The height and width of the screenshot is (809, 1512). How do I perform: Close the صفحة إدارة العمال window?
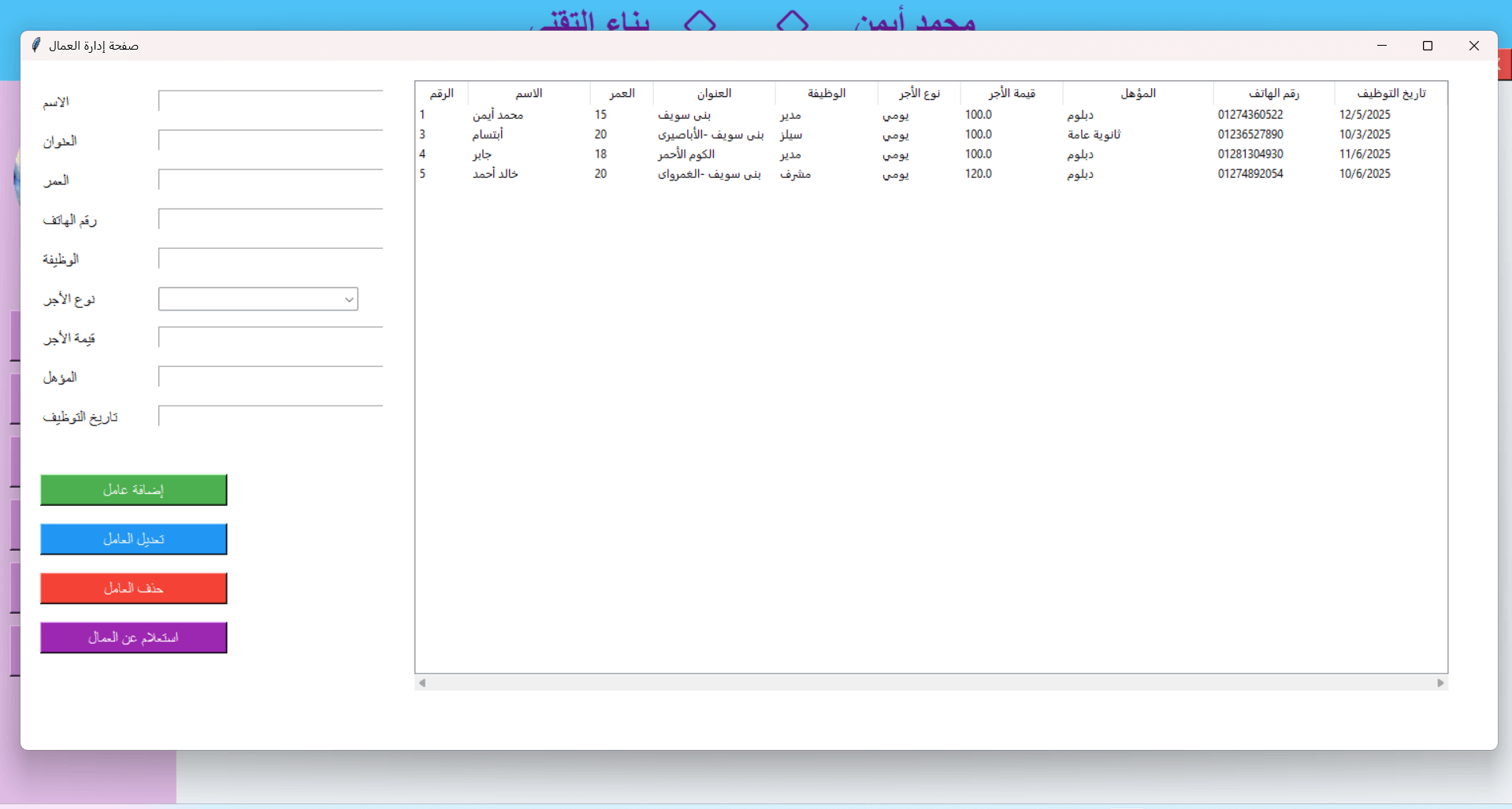point(1473,46)
